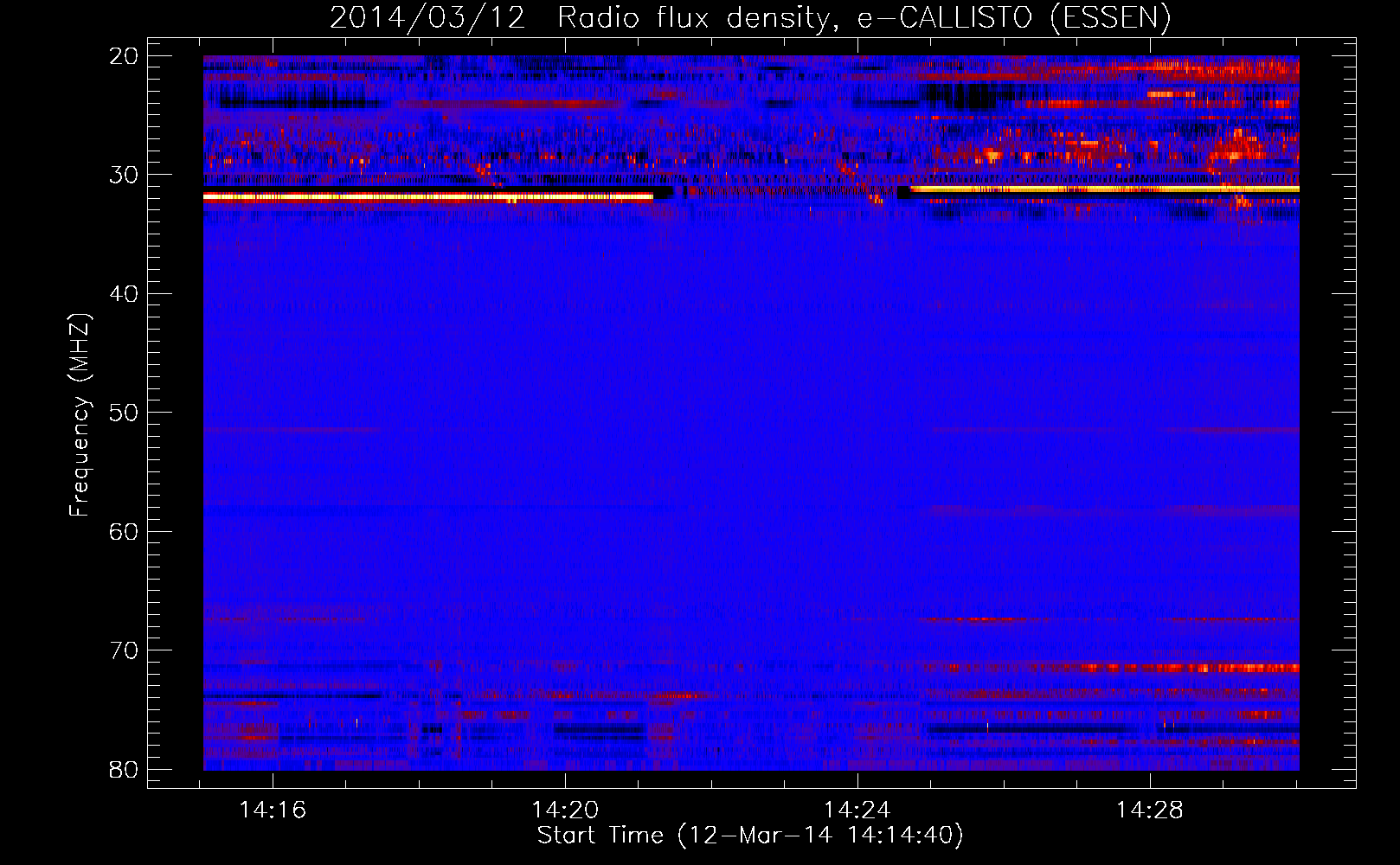Click the 14:28 time tick label
Screen dimensions: 1400x865
(x=1150, y=811)
